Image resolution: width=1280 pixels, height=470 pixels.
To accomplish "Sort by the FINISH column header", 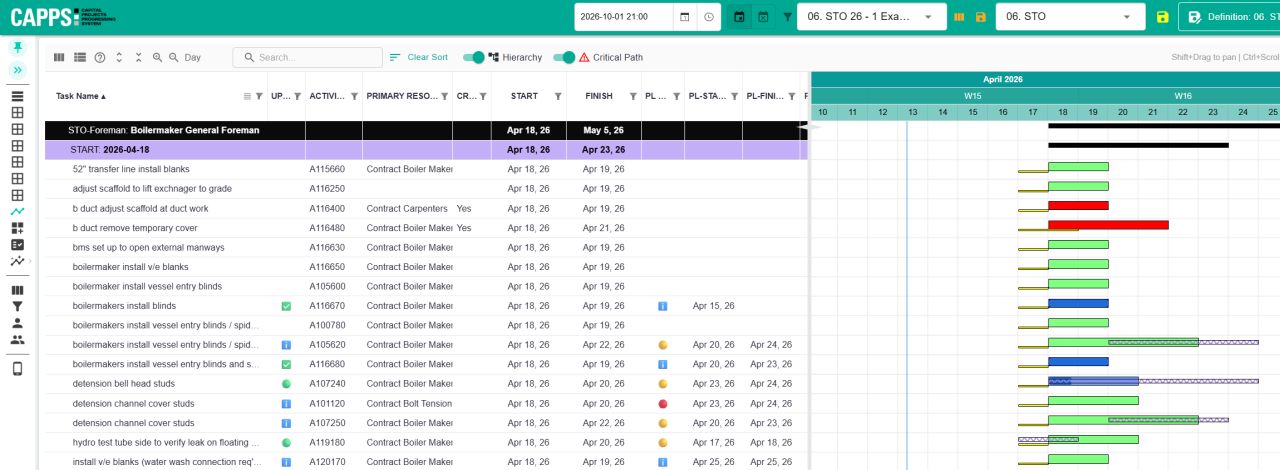I will 599,96.
